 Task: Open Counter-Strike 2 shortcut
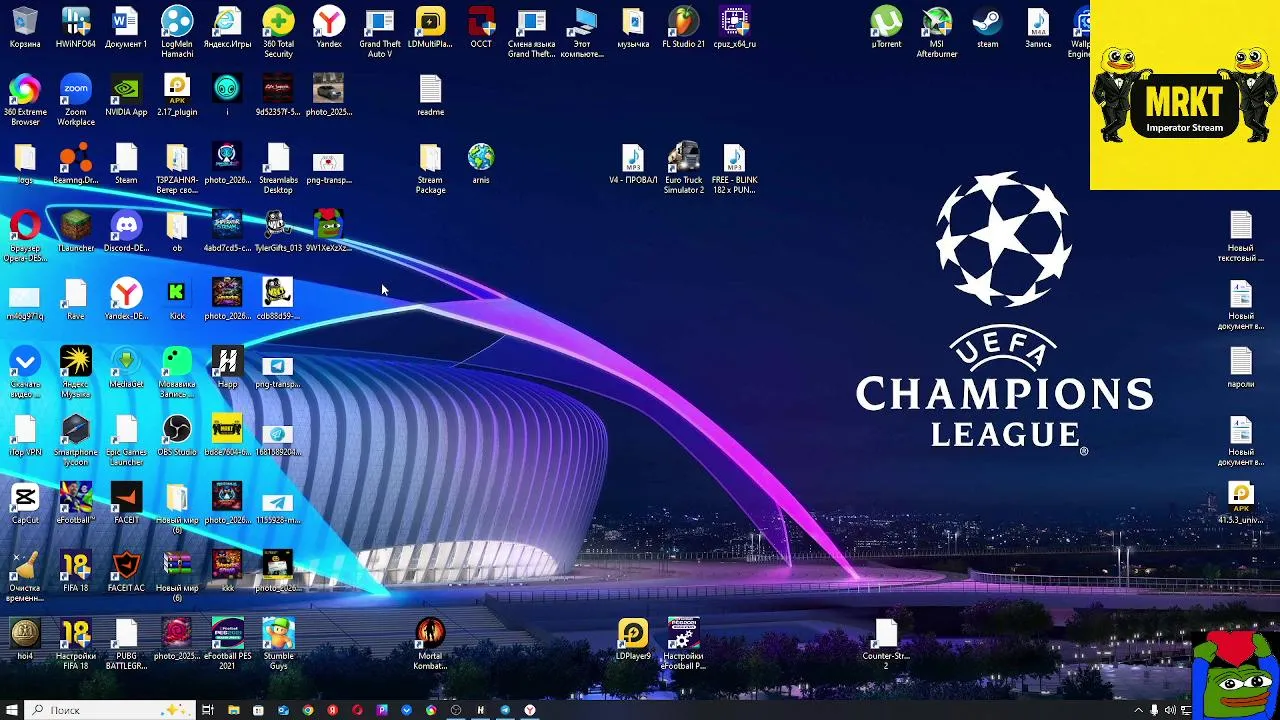[886, 644]
